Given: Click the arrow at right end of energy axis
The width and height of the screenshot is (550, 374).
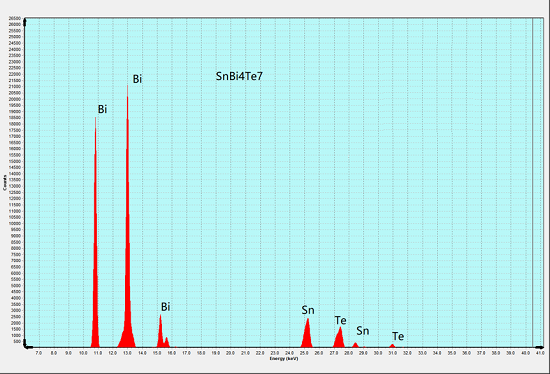Looking at the screenshot, I should tap(539, 347).
